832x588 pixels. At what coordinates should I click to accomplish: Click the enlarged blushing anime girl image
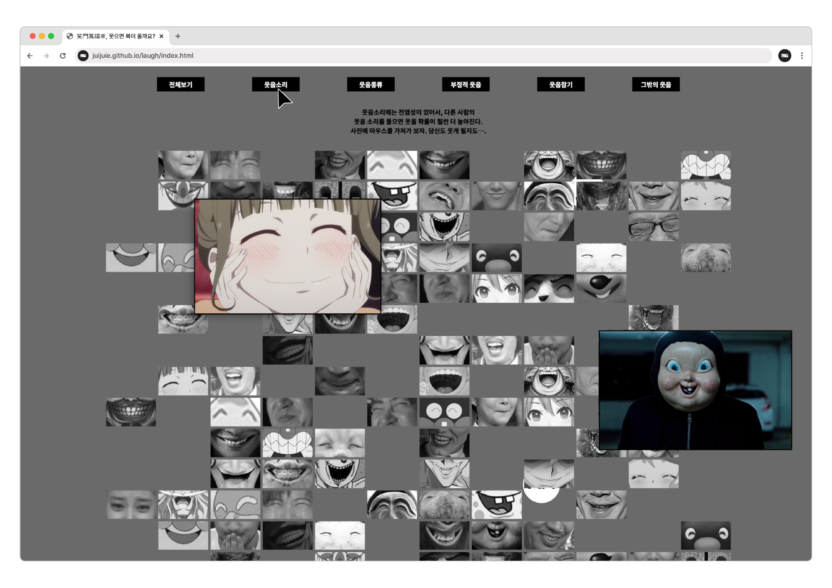coord(287,256)
